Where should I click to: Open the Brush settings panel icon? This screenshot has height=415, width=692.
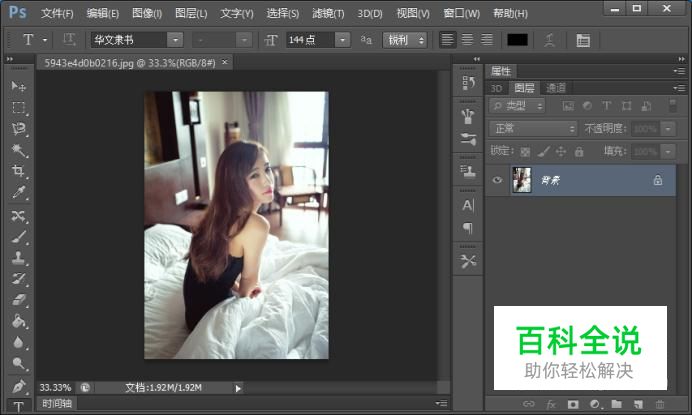tap(468, 140)
